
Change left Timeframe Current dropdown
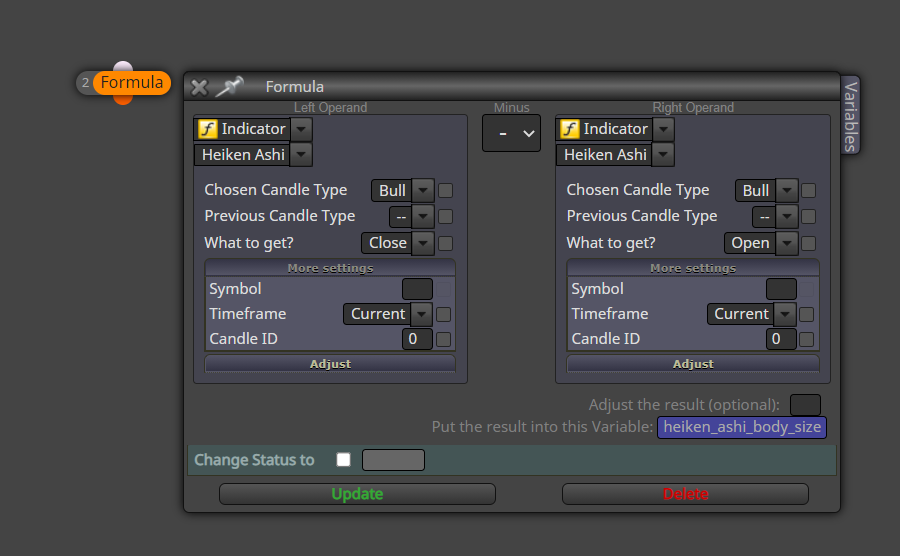(421, 314)
